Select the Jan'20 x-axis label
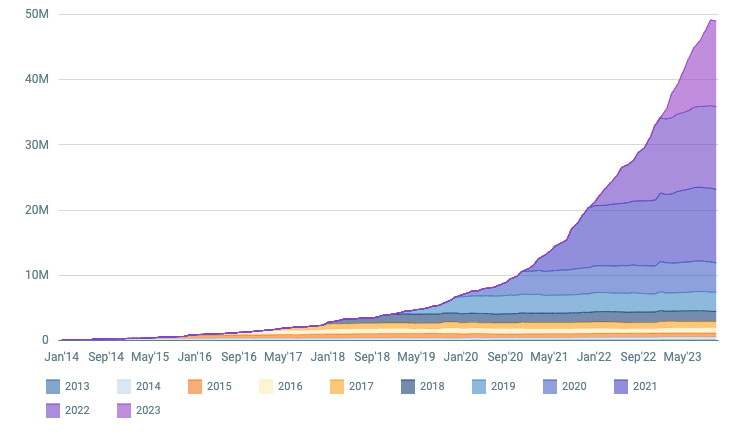 click(x=461, y=356)
